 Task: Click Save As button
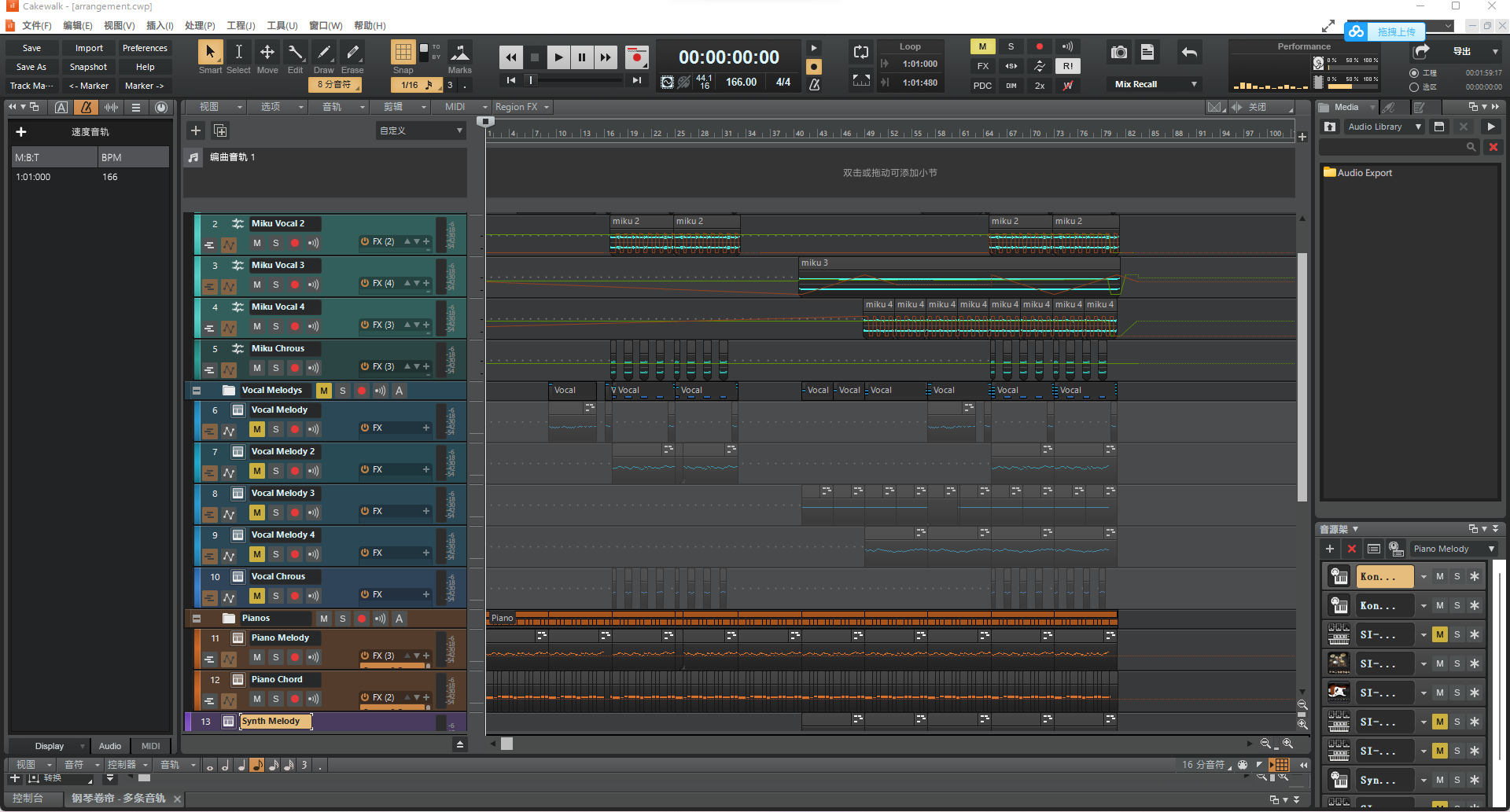[x=31, y=67]
